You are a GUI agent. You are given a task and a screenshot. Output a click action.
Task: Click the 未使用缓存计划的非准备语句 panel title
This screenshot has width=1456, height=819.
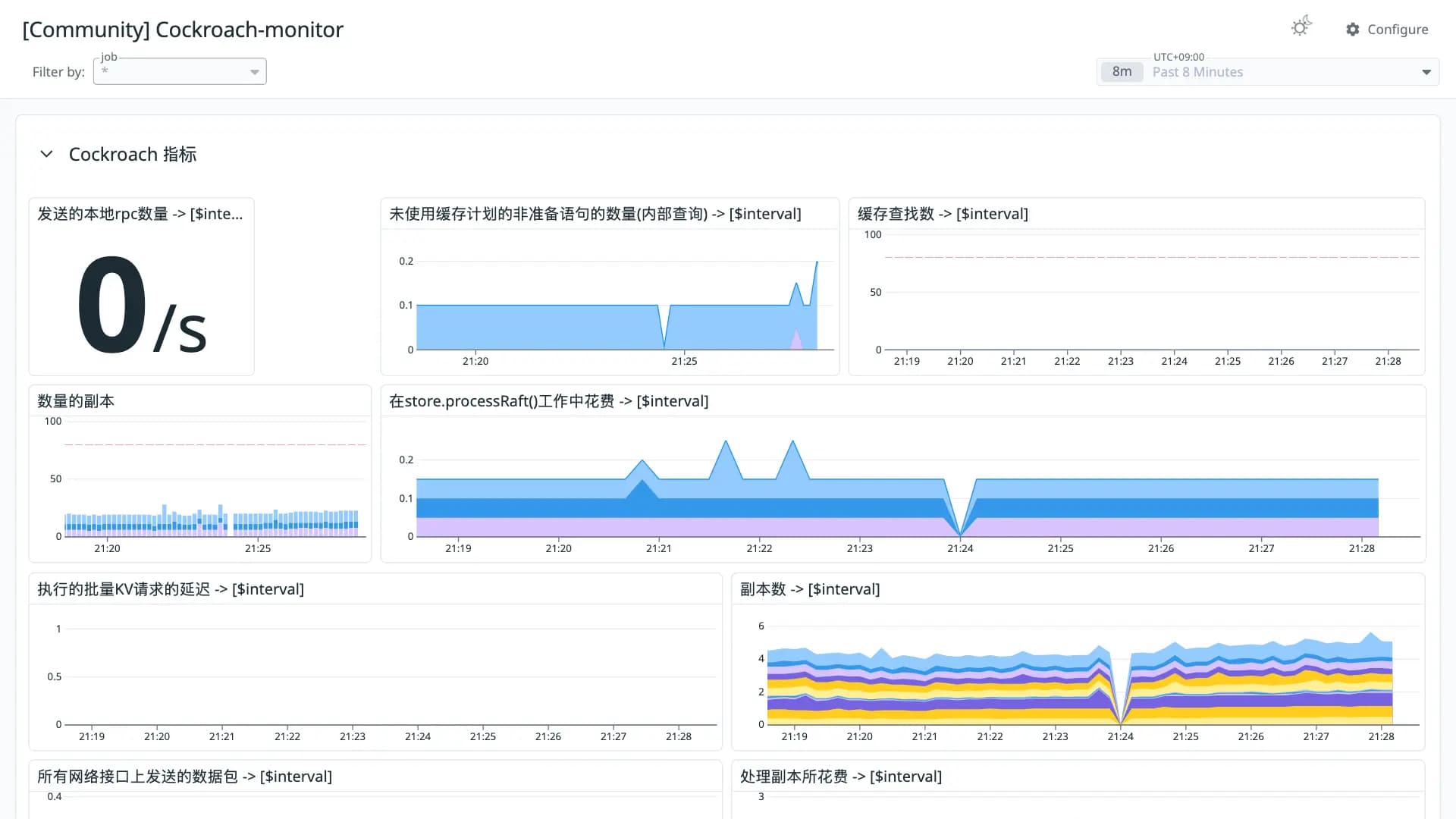[595, 214]
